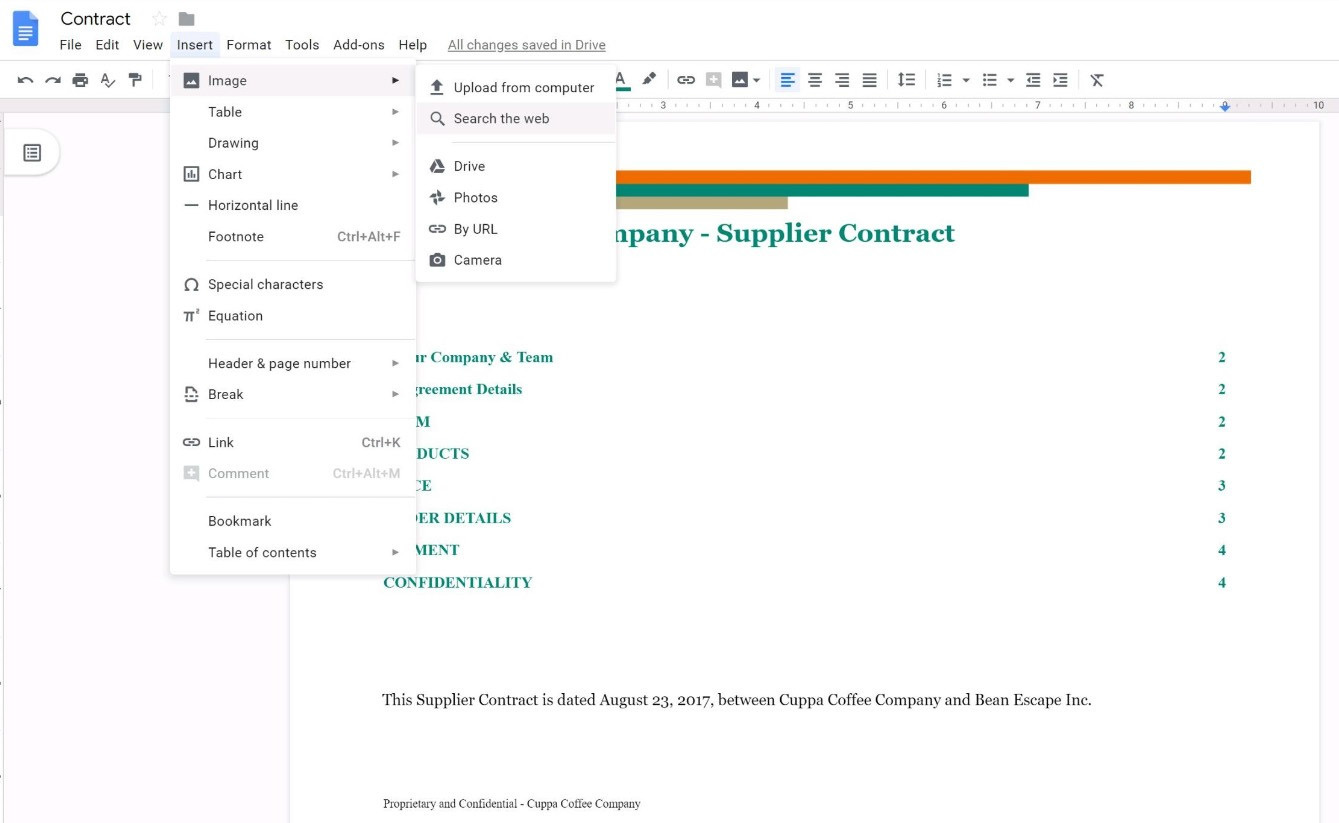Open the Google Docs home icon
1339x823 pixels.
coord(25,29)
